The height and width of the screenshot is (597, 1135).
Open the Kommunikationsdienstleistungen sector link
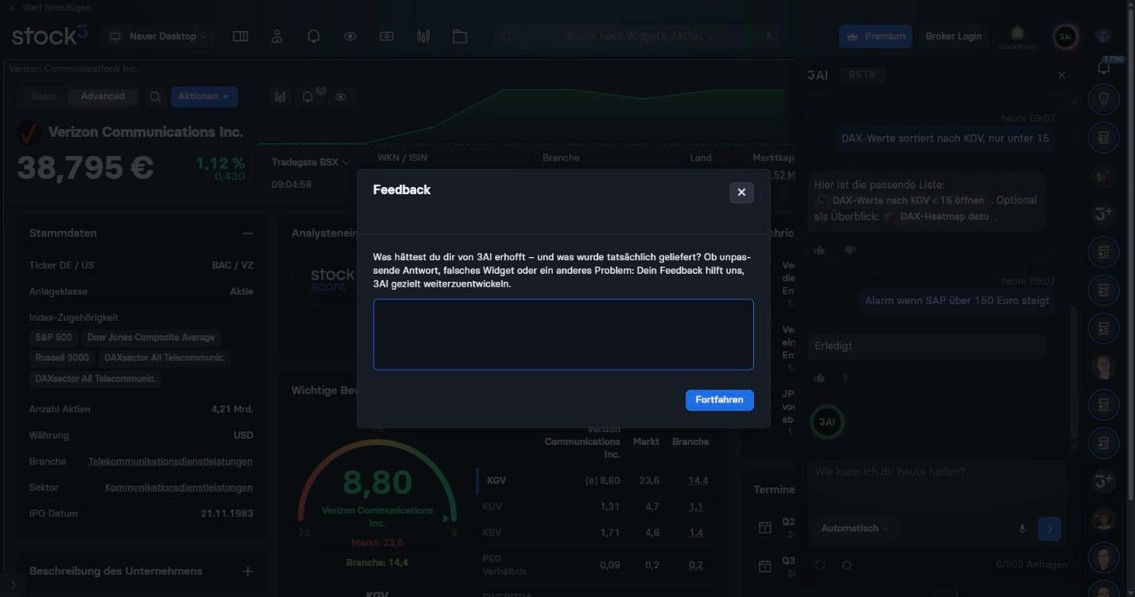179,488
